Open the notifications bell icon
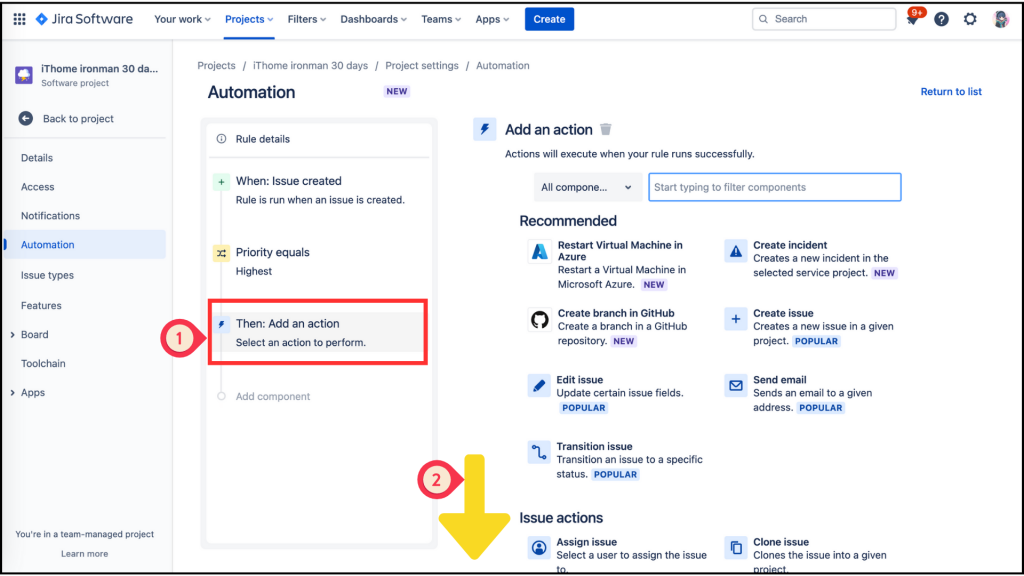This screenshot has height=576, width=1024. (x=912, y=20)
